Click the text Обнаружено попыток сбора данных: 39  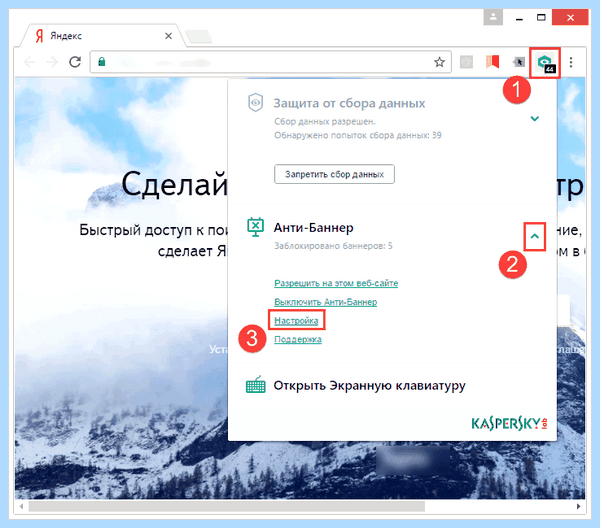coord(358,135)
